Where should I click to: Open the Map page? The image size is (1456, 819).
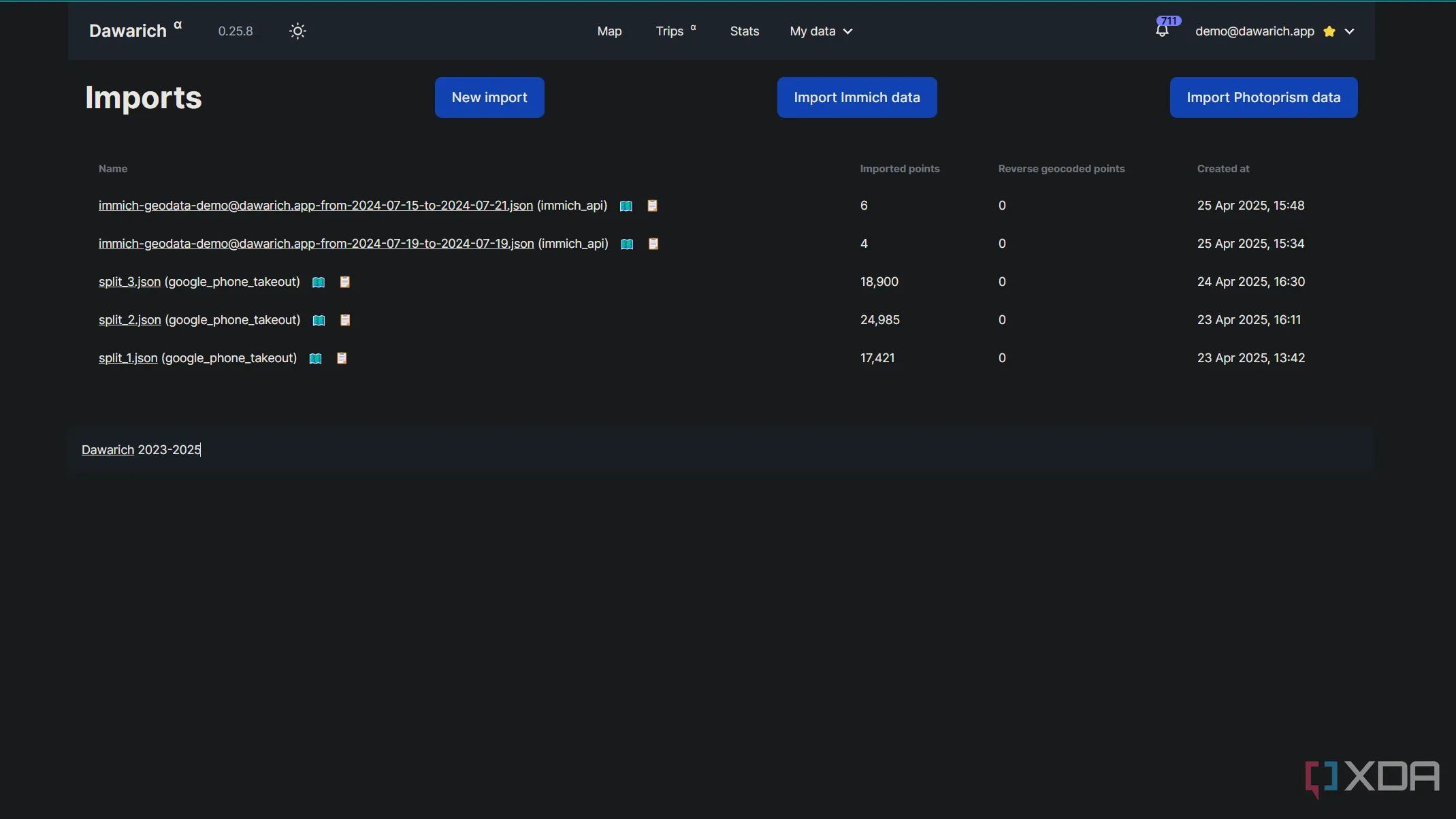click(609, 31)
